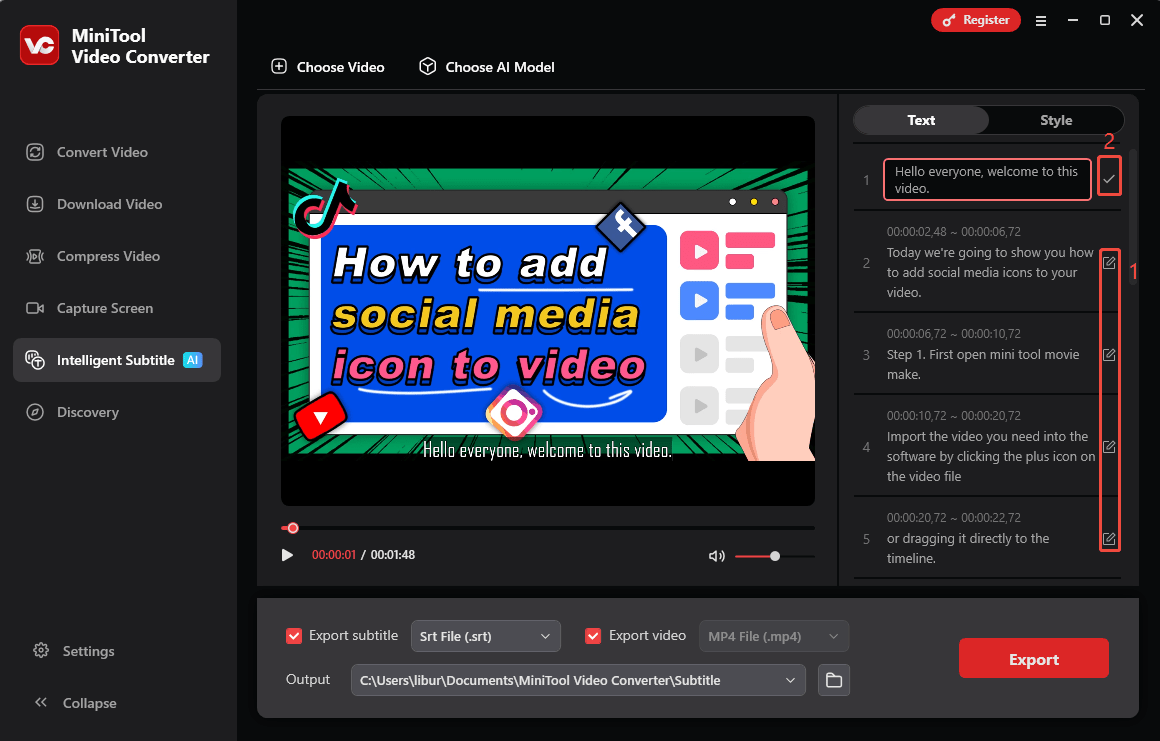Click the AI badge next to Intelligent Subtitle
1160x741 pixels.
pyautogui.click(x=192, y=360)
